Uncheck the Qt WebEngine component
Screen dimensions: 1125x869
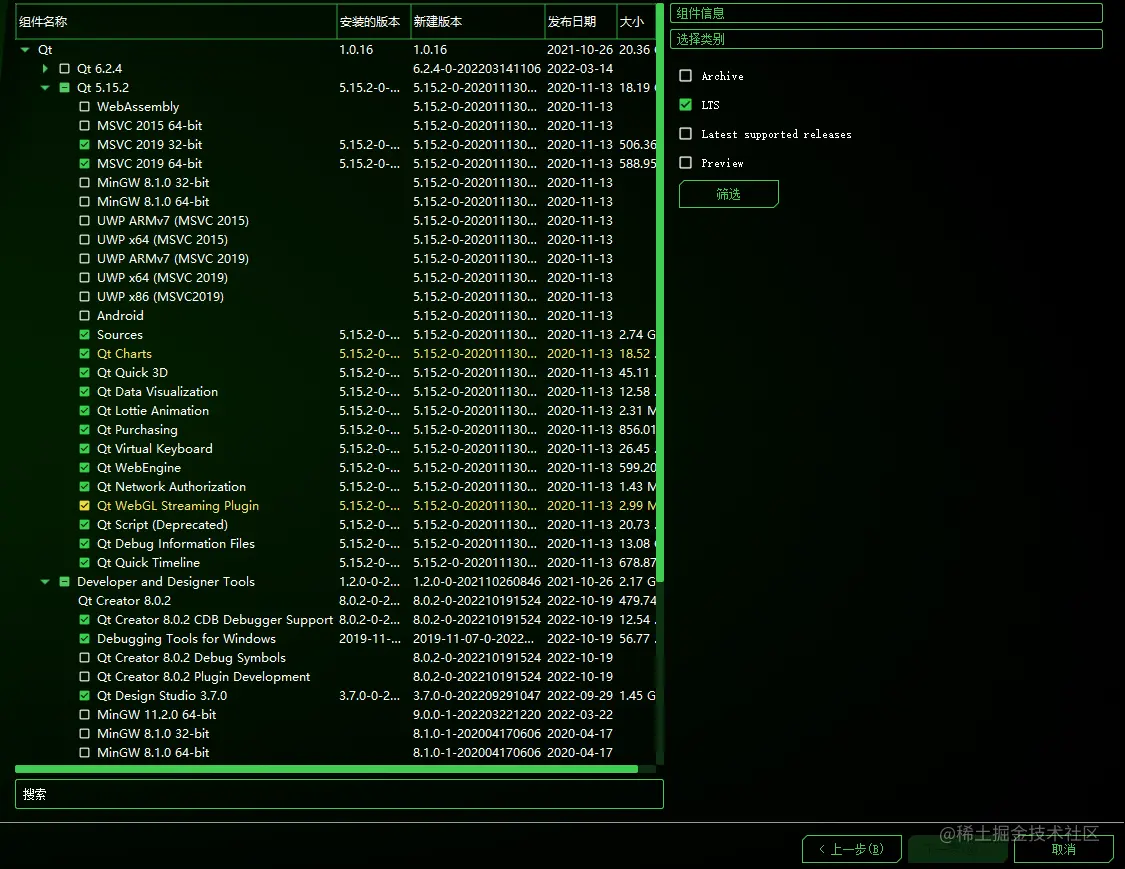84,467
